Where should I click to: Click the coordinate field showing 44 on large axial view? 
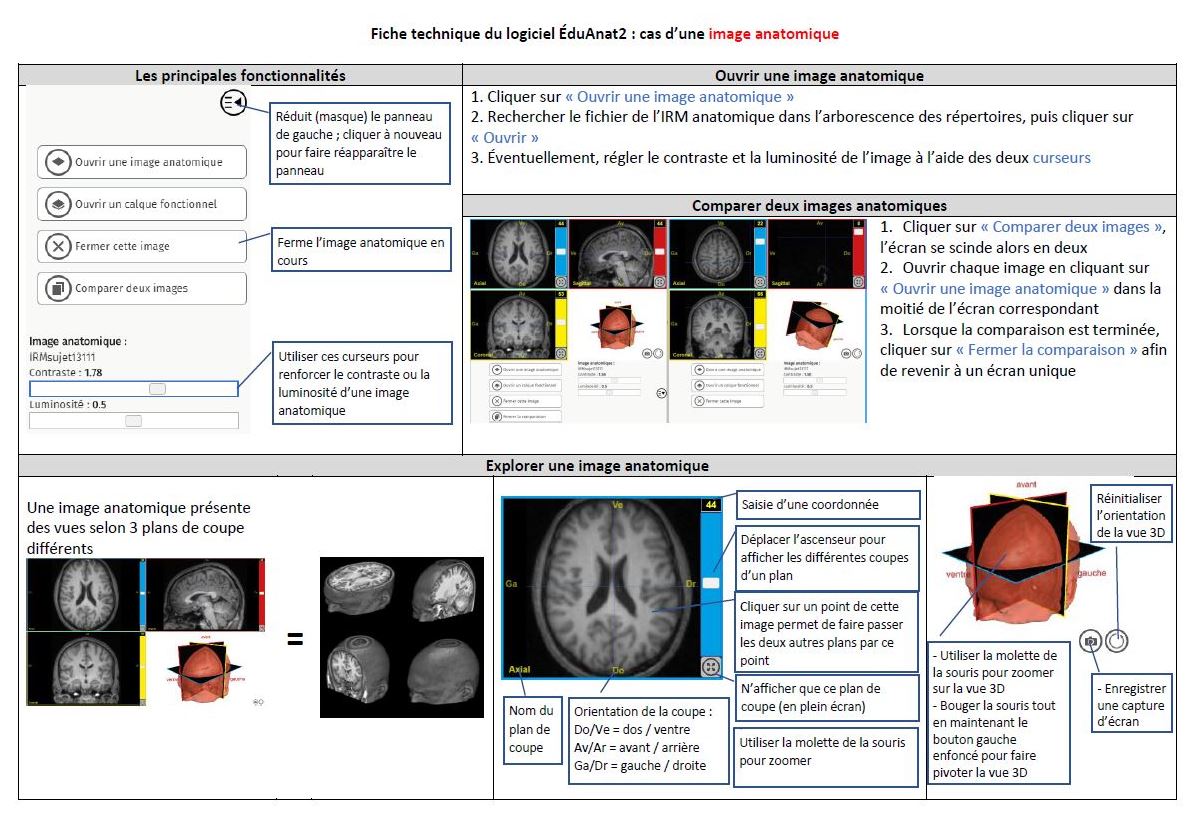(x=711, y=506)
